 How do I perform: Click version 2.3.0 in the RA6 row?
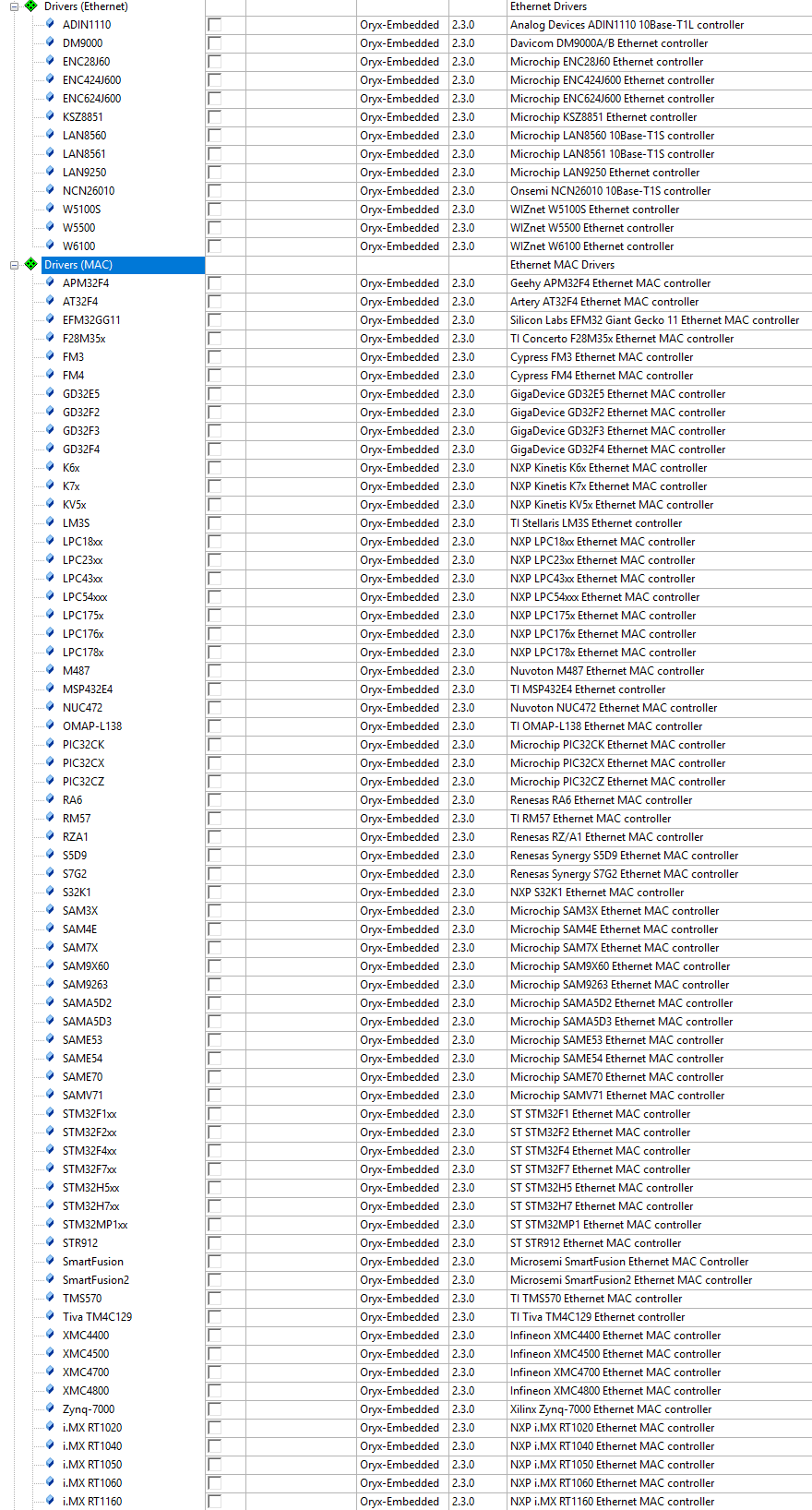pos(463,800)
